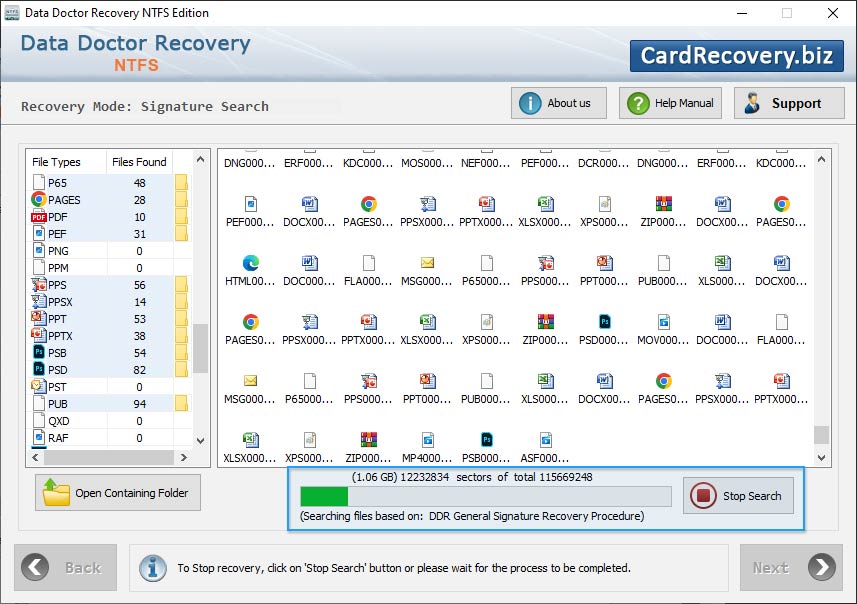Click the folder icon in the PUB row
Image resolution: width=857 pixels, height=604 pixels.
click(181, 403)
